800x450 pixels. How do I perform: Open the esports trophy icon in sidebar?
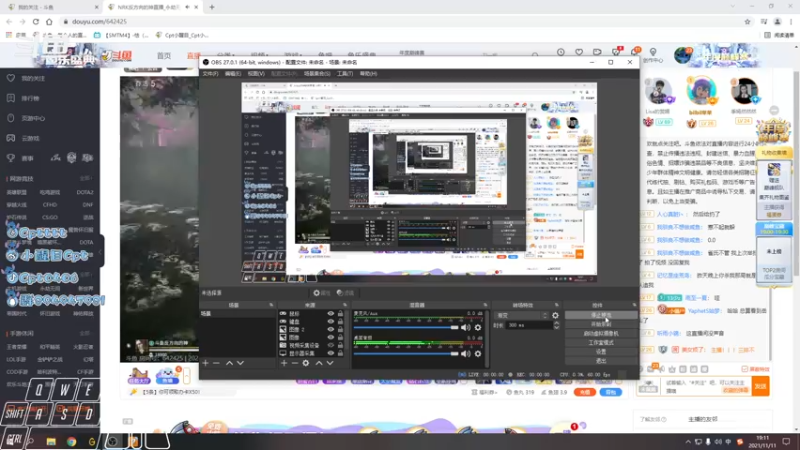[11, 158]
